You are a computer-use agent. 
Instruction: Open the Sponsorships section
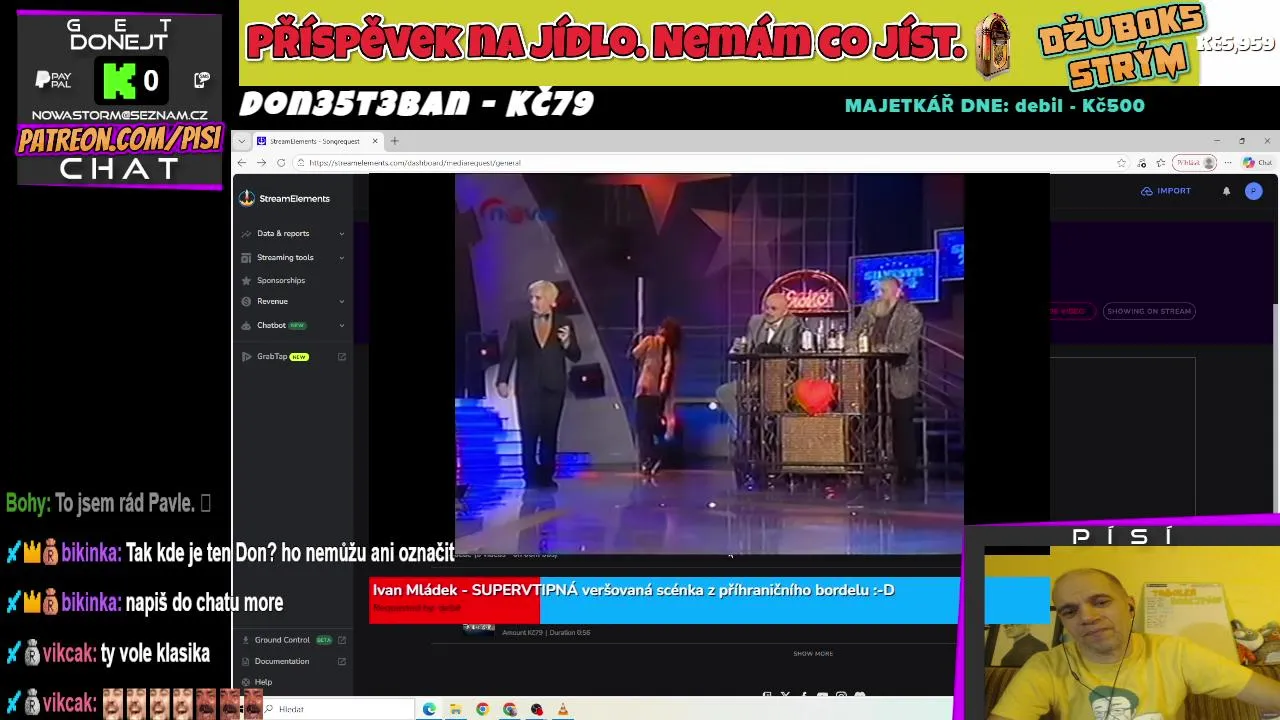tap(281, 280)
